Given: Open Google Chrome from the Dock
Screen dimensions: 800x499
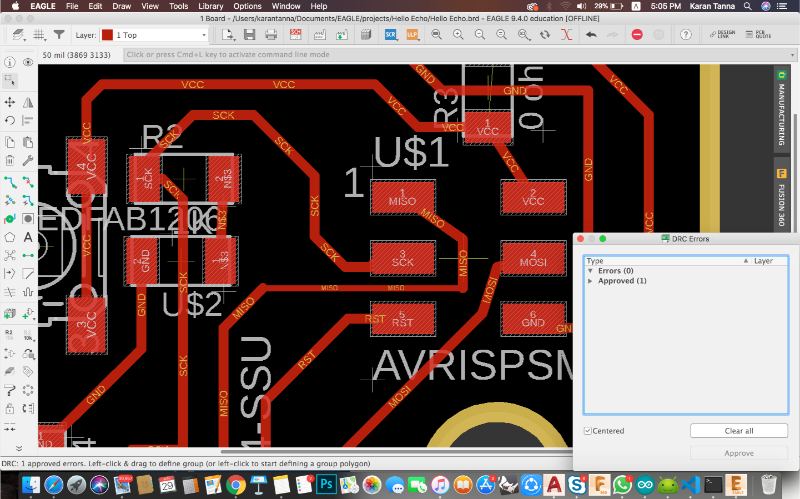Looking at the screenshot, I should [235, 484].
